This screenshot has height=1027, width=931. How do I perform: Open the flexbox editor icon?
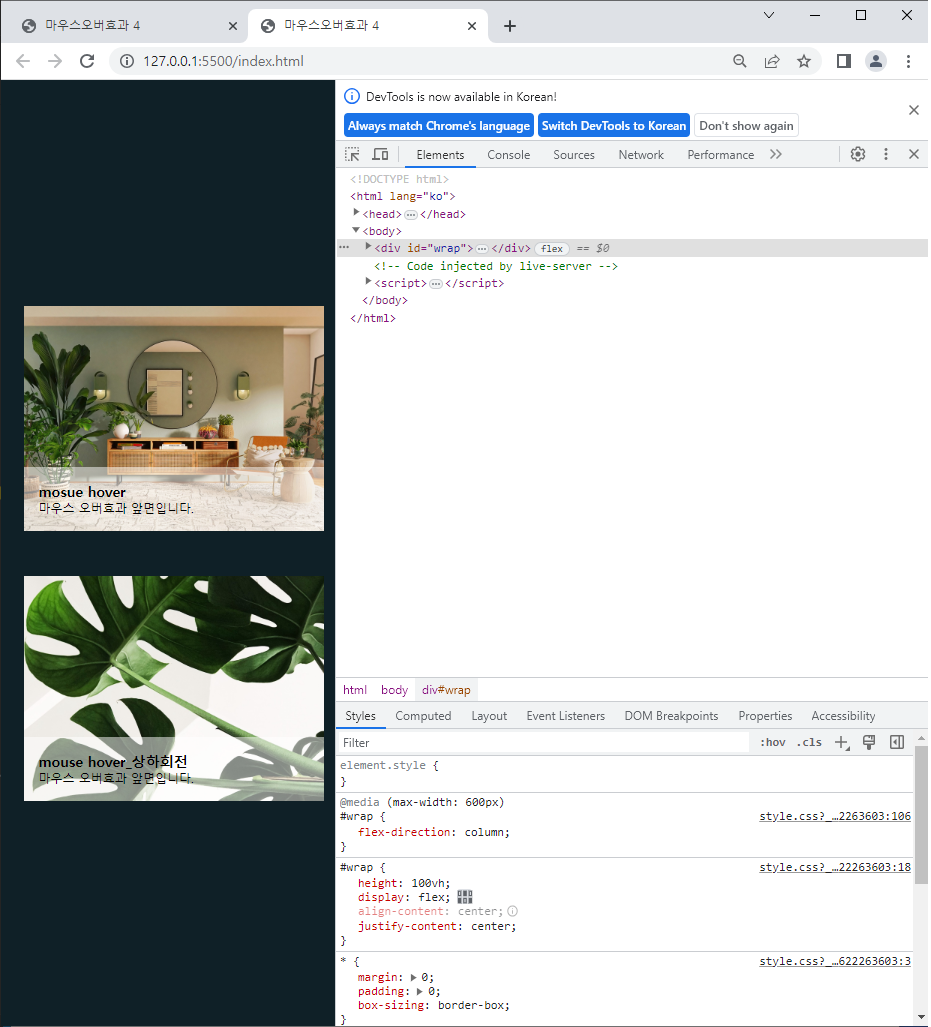[465, 897]
